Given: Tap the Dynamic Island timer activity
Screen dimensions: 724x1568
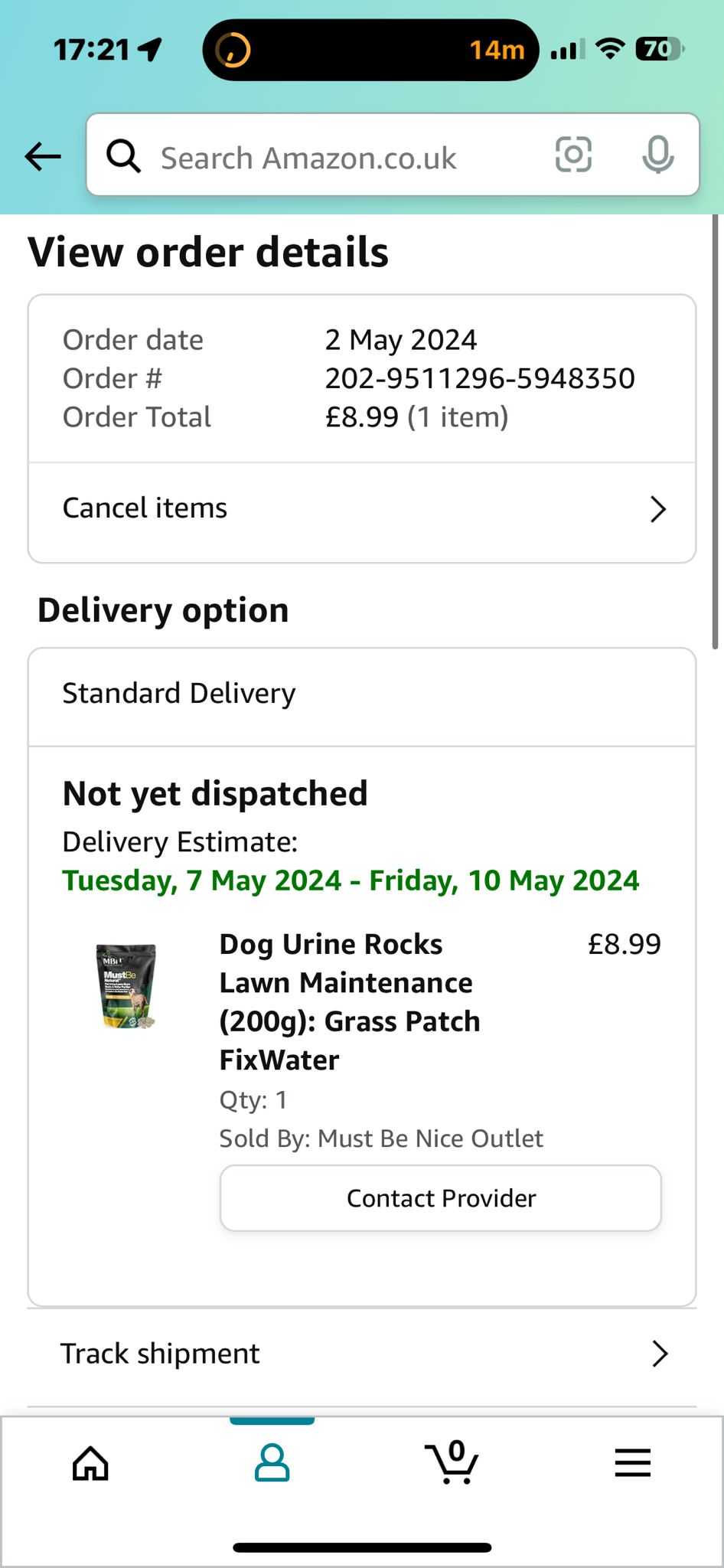Looking at the screenshot, I should coord(370,50).
